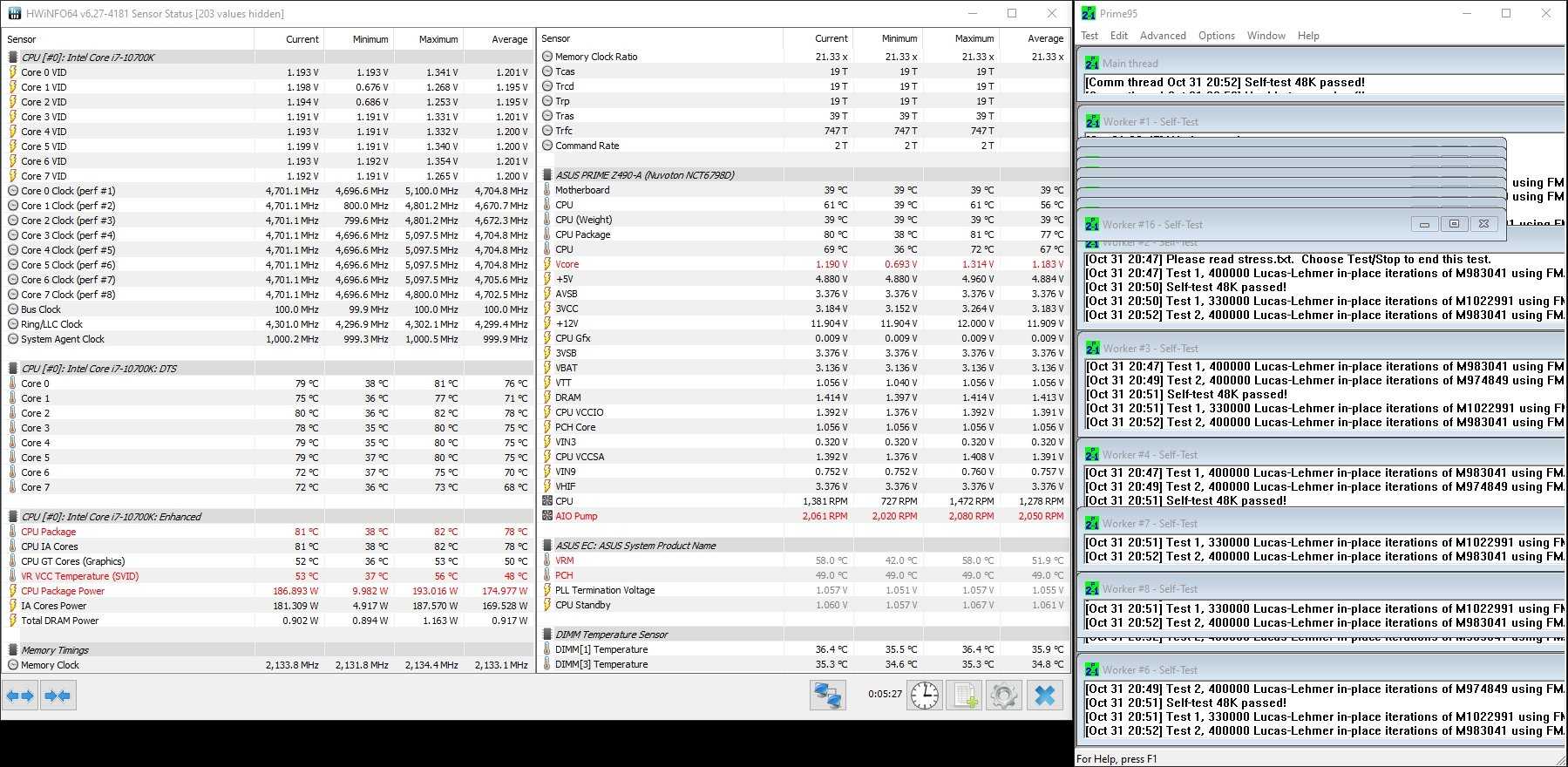This screenshot has height=767, width=1568.
Task: Click the Worker #16 window icon
Action: click(x=1092, y=224)
